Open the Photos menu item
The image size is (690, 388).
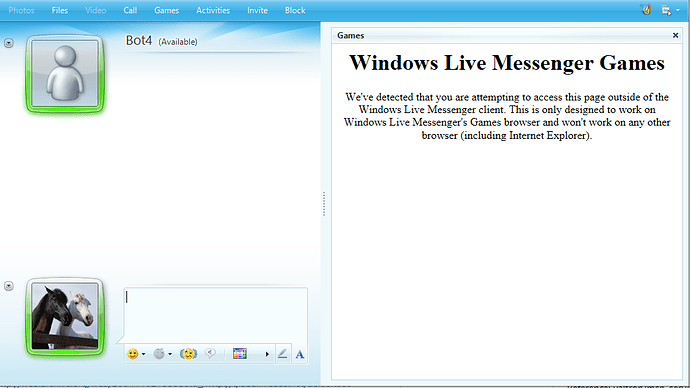(21, 10)
